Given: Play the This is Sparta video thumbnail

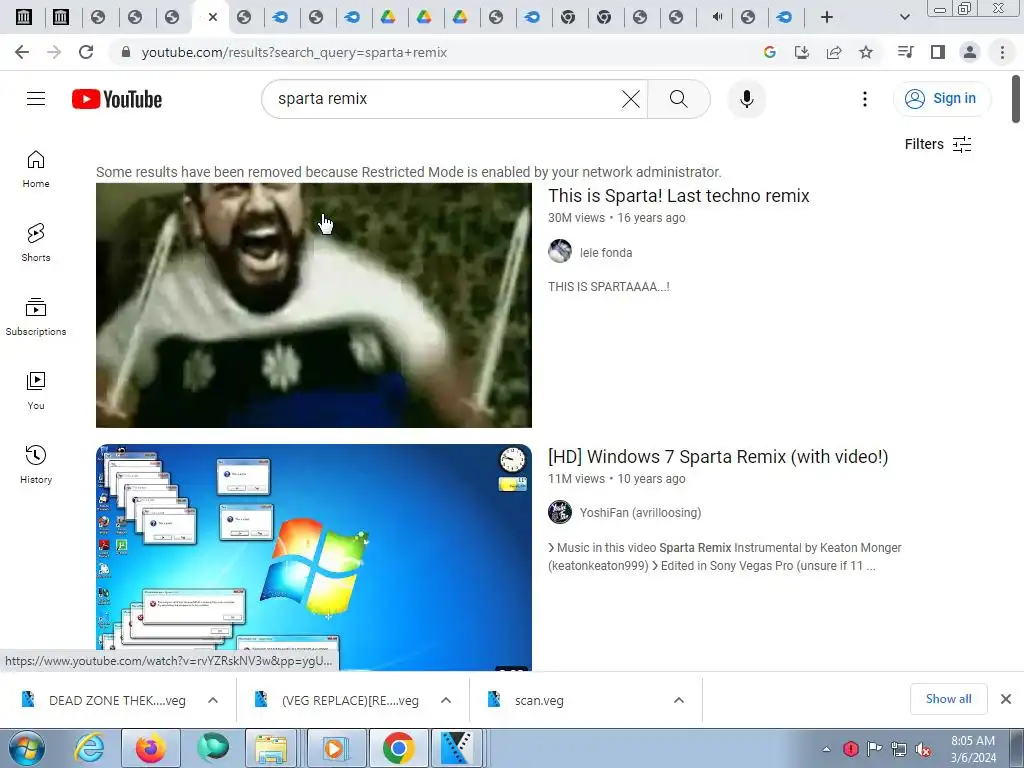Looking at the screenshot, I should [x=313, y=305].
